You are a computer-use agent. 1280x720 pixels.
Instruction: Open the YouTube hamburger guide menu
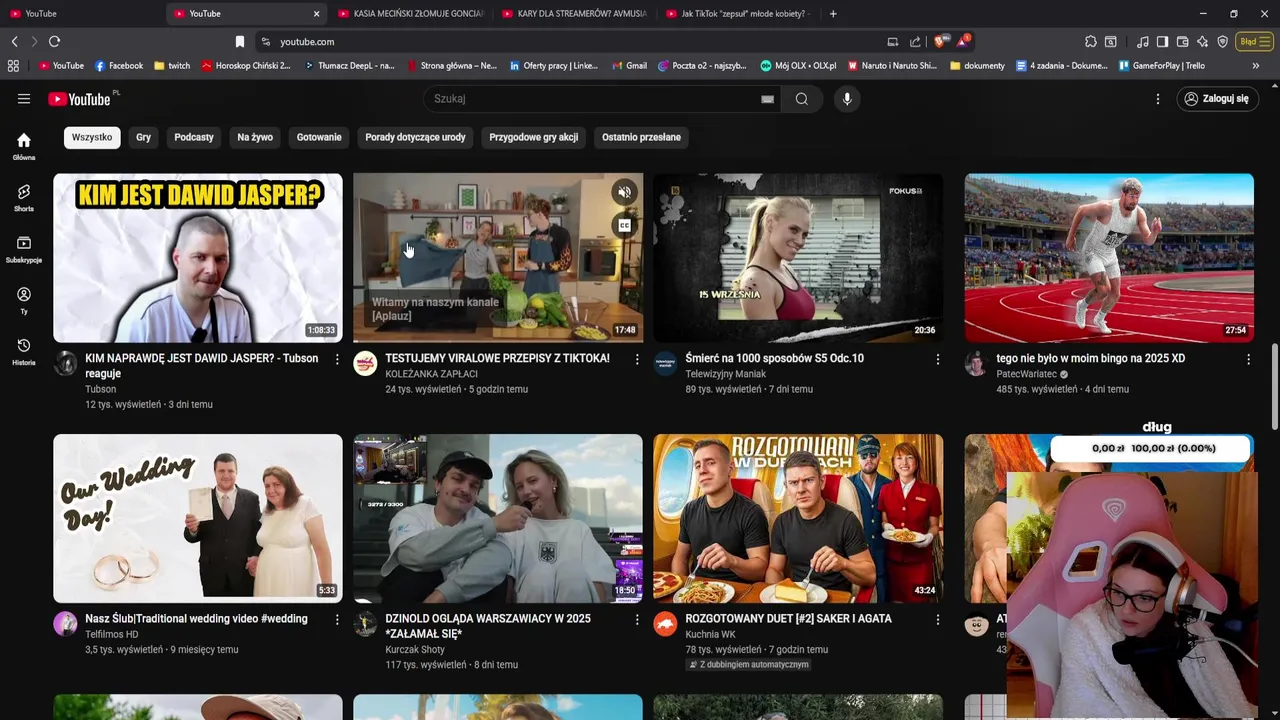[x=24, y=99]
